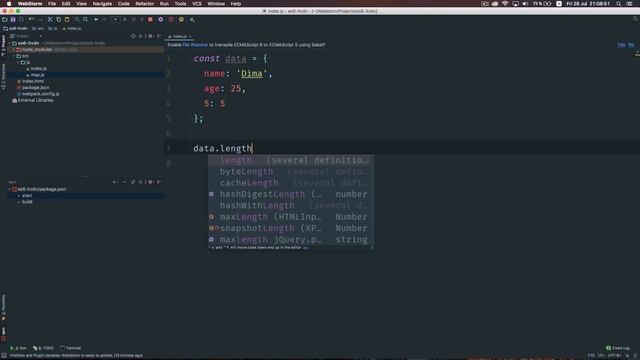This screenshot has height=360, width=640.
Task: Open the VCS menu
Action: coord(197,4)
